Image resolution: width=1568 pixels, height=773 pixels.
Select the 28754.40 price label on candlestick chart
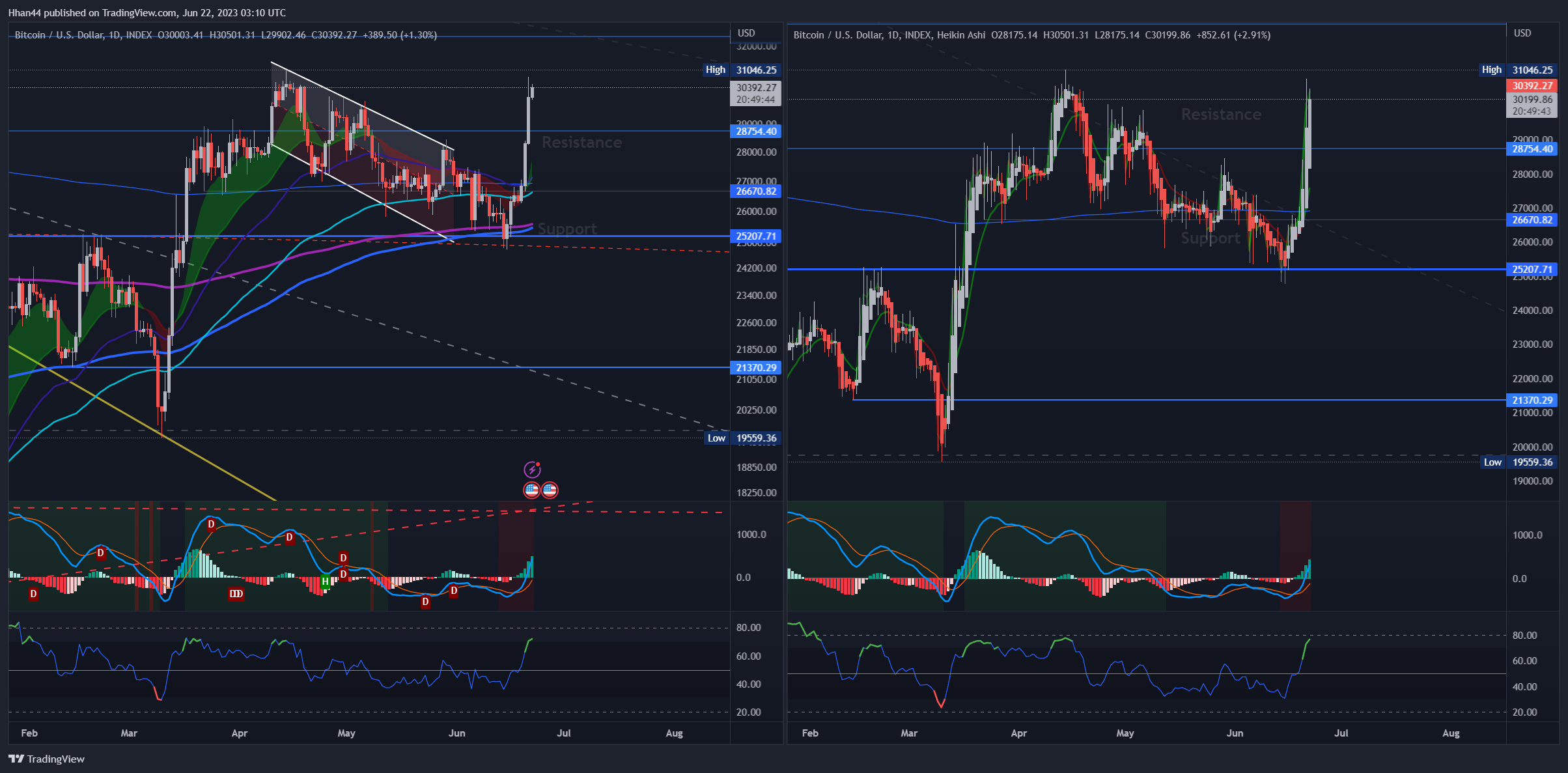point(756,131)
